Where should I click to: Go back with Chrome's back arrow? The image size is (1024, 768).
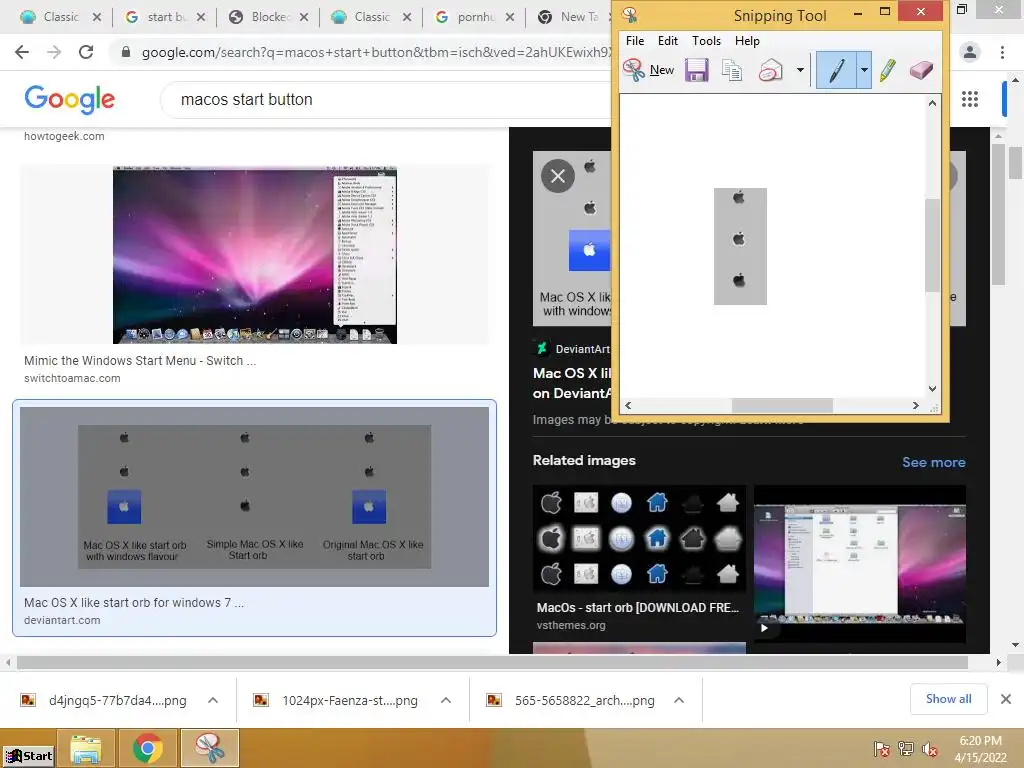22,52
